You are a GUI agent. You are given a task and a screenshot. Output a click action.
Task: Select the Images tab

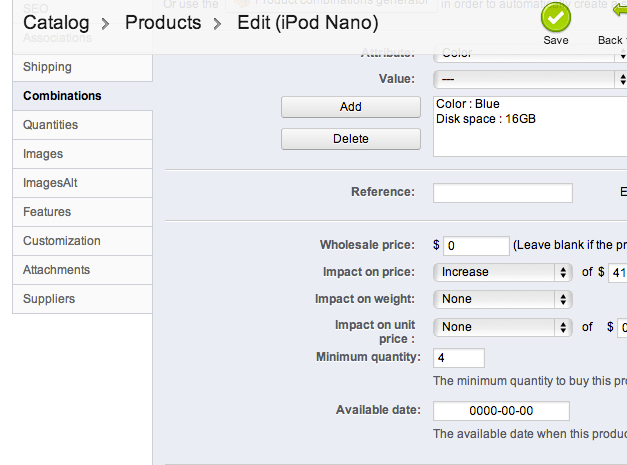(x=43, y=154)
